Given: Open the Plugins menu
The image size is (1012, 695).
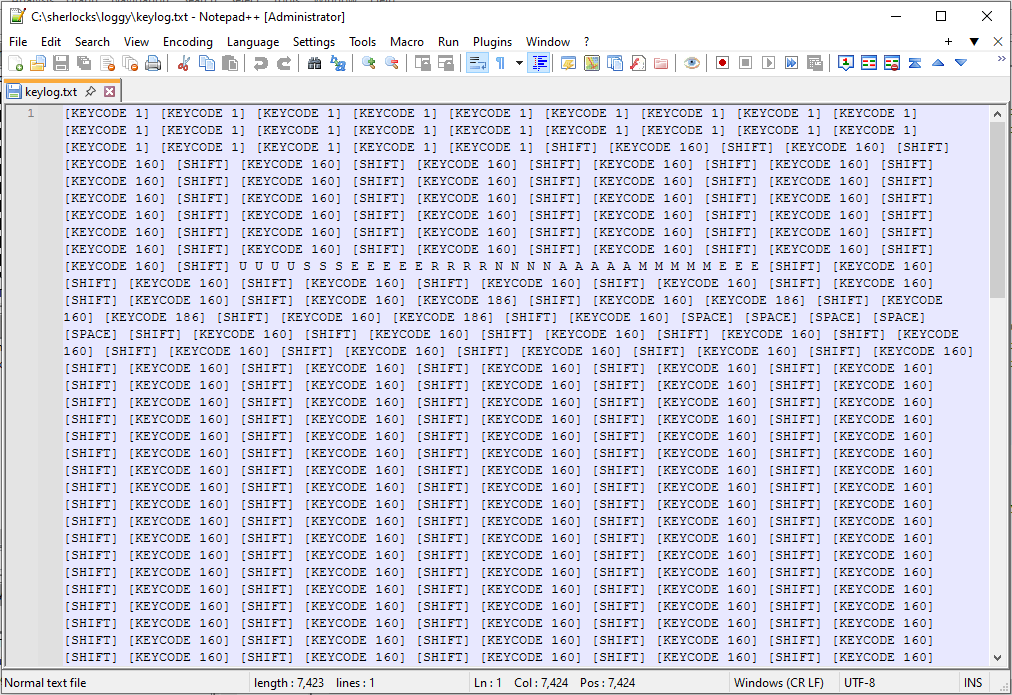Looking at the screenshot, I should pyautogui.click(x=492, y=42).
